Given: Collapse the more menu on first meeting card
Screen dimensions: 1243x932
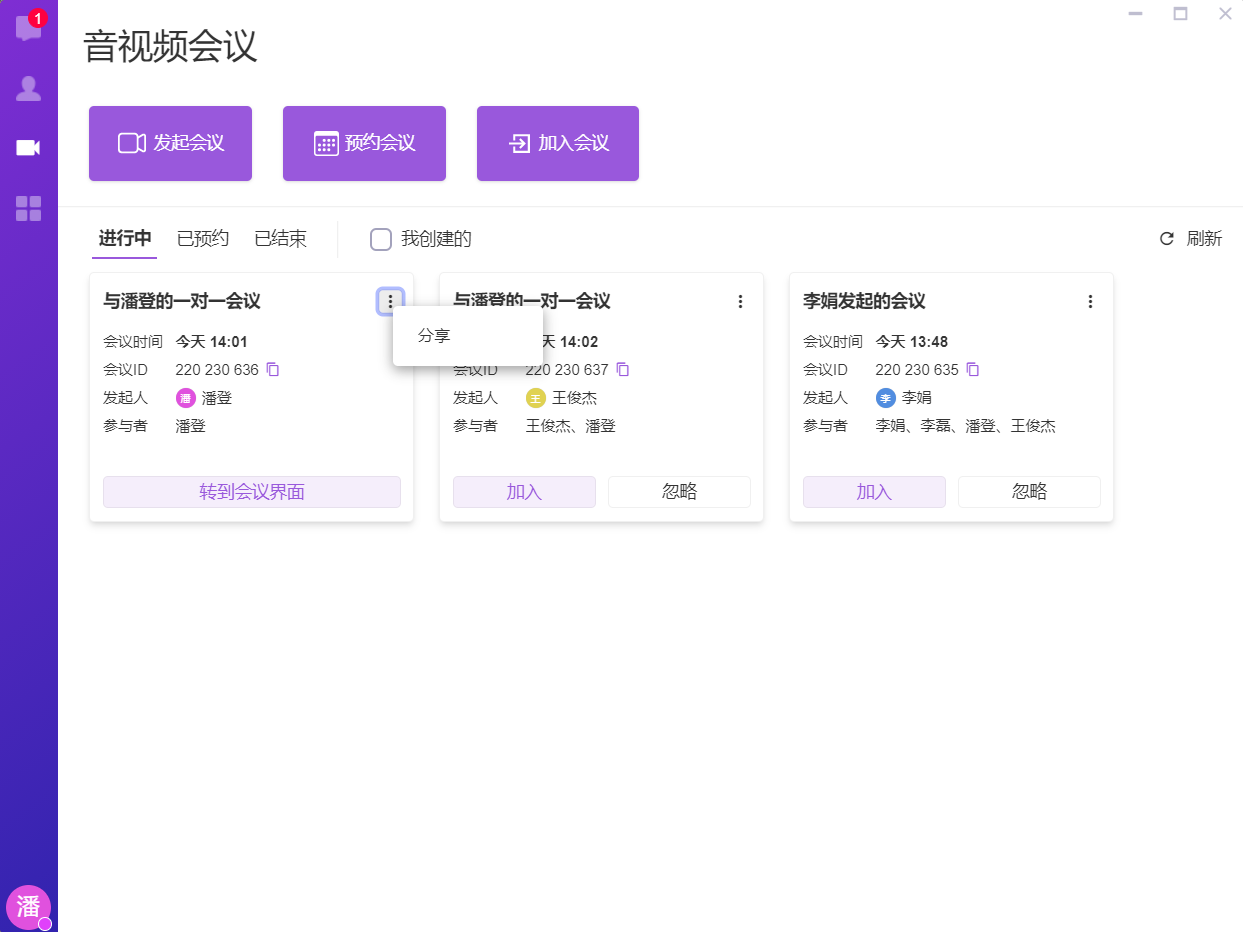Looking at the screenshot, I should point(390,301).
